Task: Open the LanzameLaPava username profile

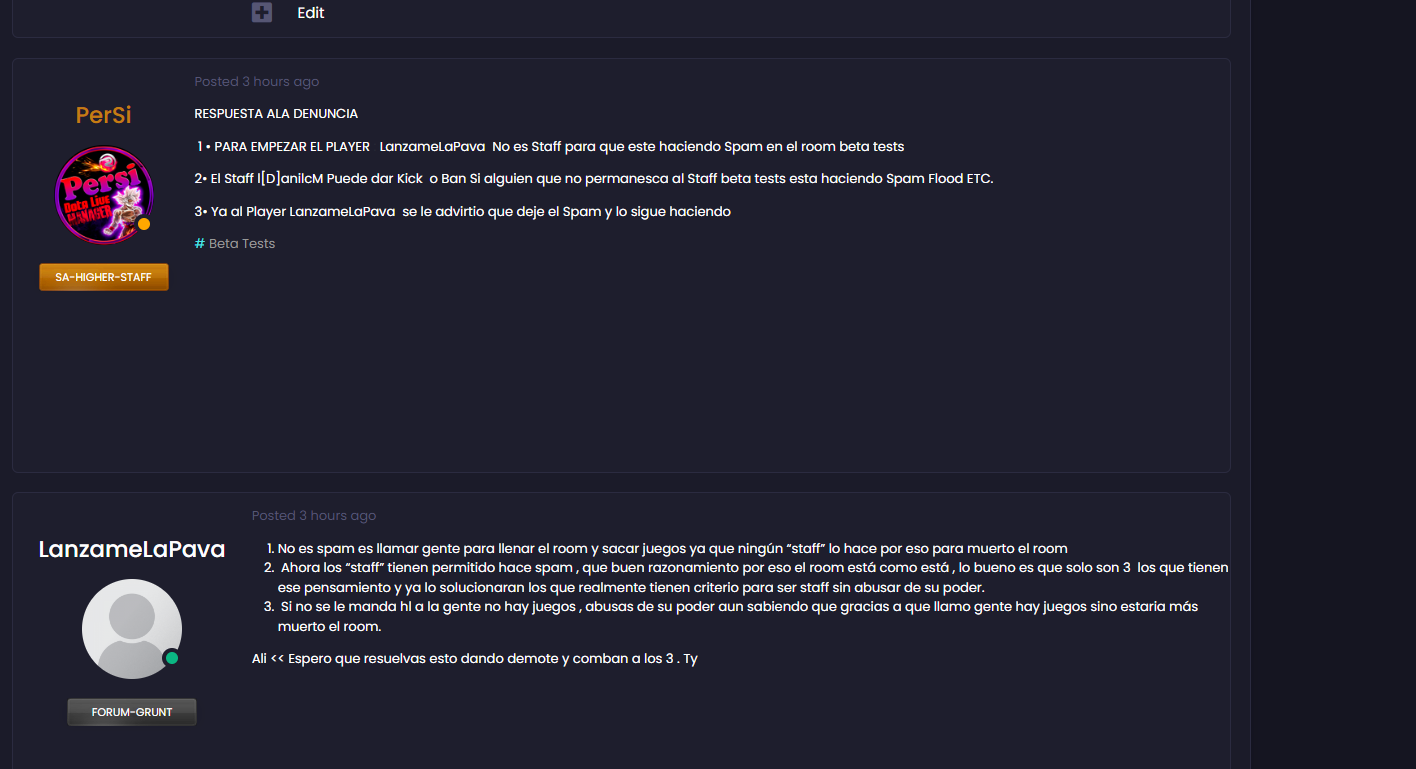Action: click(132, 549)
